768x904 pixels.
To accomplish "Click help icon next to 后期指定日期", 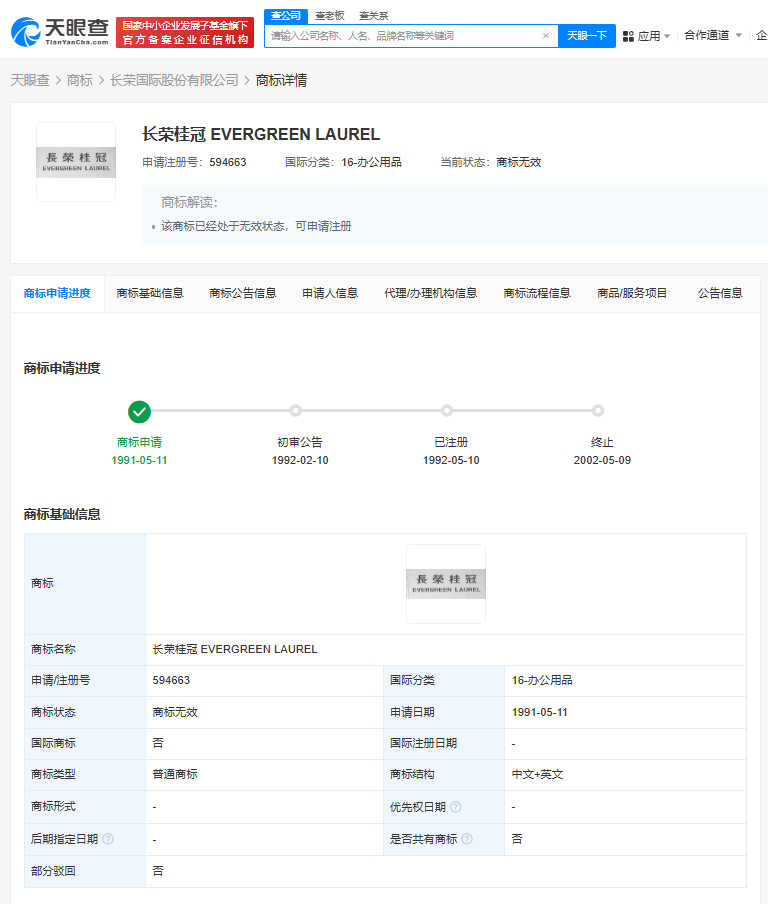I will tap(108, 839).
